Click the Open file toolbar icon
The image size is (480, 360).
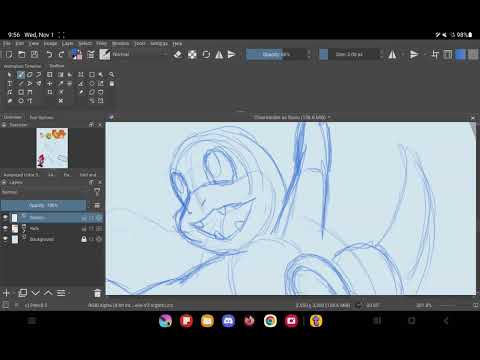pos(22,54)
